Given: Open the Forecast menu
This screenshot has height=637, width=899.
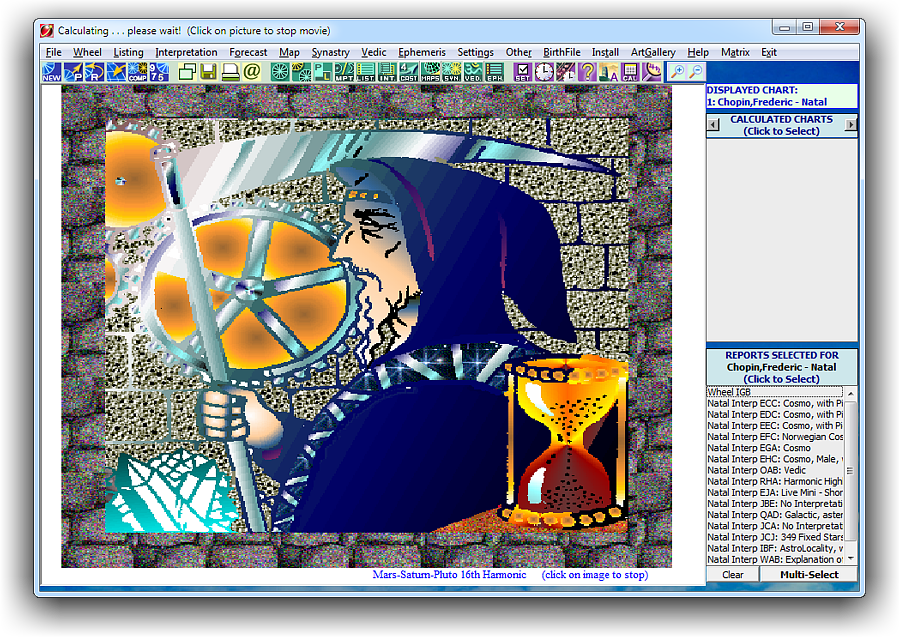Looking at the screenshot, I should [x=248, y=52].
